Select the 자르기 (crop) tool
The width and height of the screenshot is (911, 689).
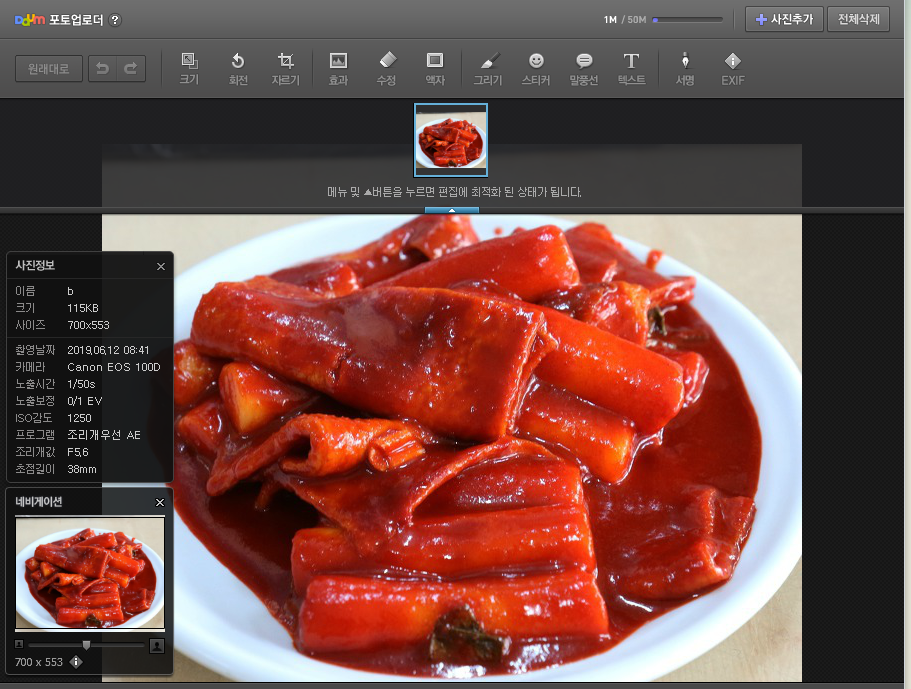pos(286,69)
